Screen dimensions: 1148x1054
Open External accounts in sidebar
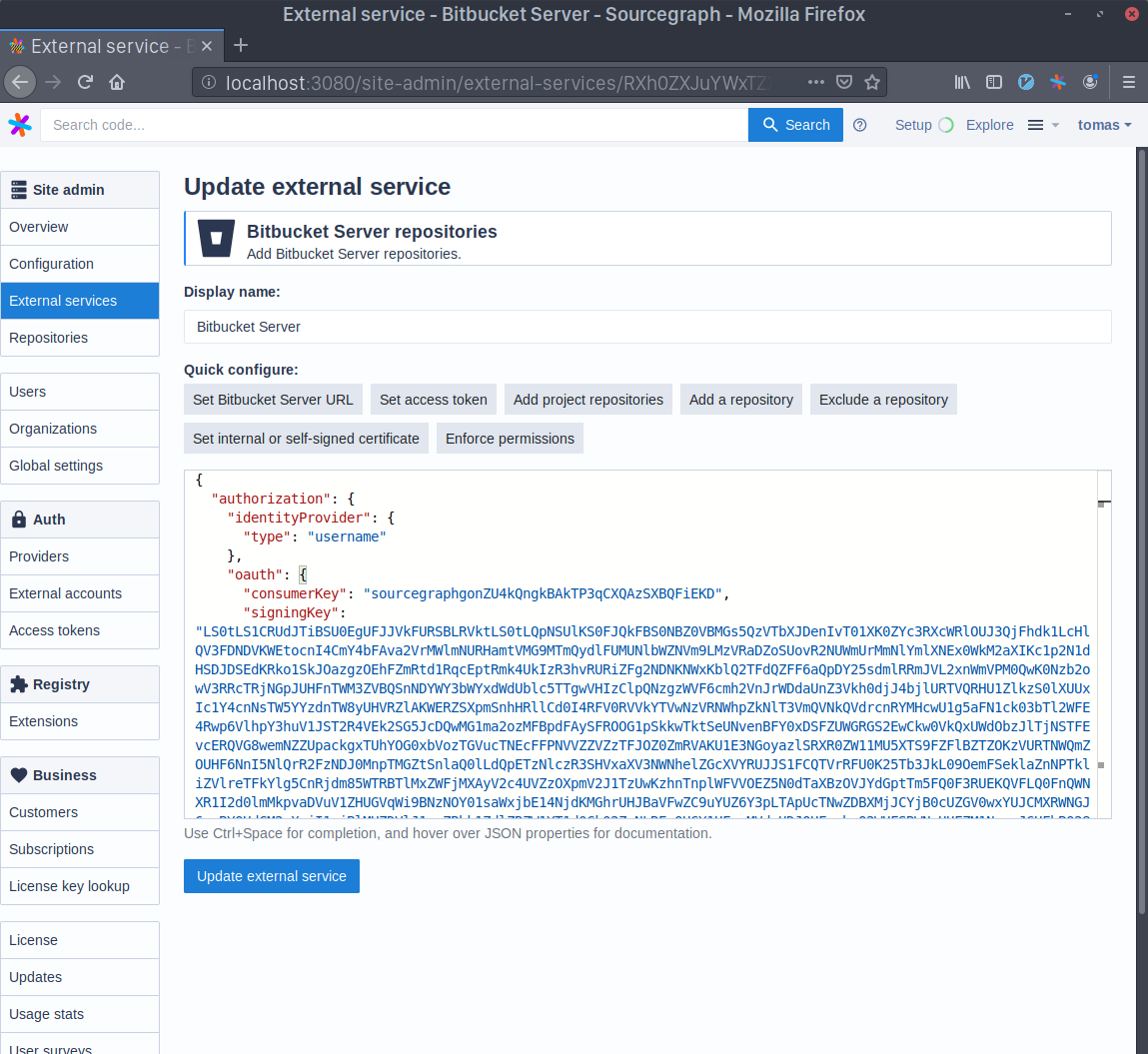point(80,593)
